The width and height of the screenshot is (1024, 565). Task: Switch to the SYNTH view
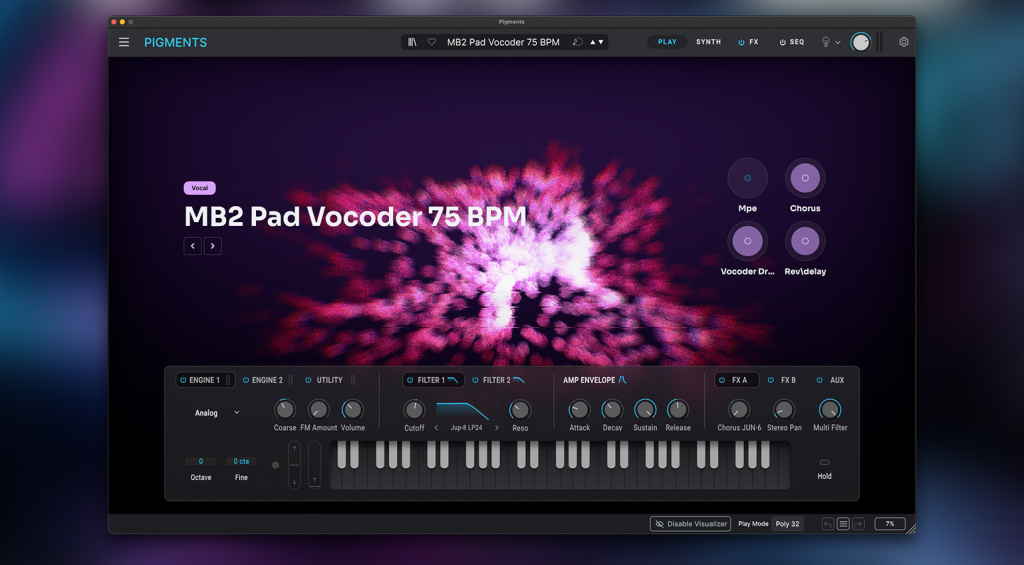coord(709,42)
